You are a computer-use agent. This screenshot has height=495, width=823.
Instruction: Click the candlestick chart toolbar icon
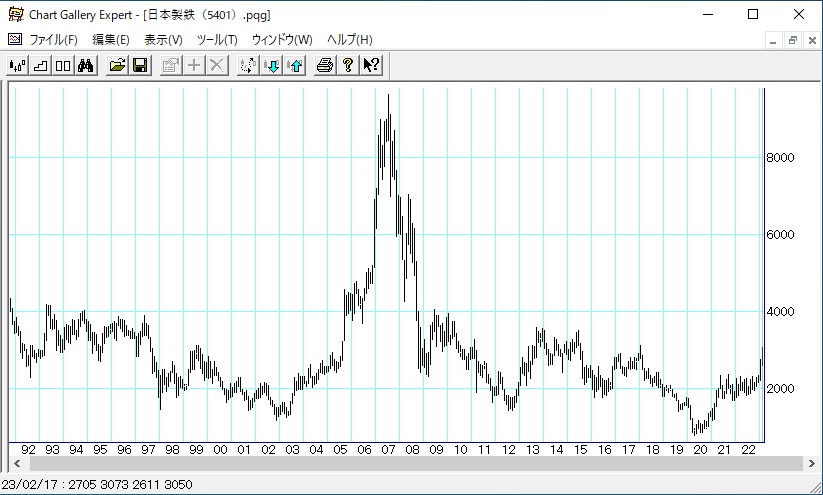pos(17,66)
